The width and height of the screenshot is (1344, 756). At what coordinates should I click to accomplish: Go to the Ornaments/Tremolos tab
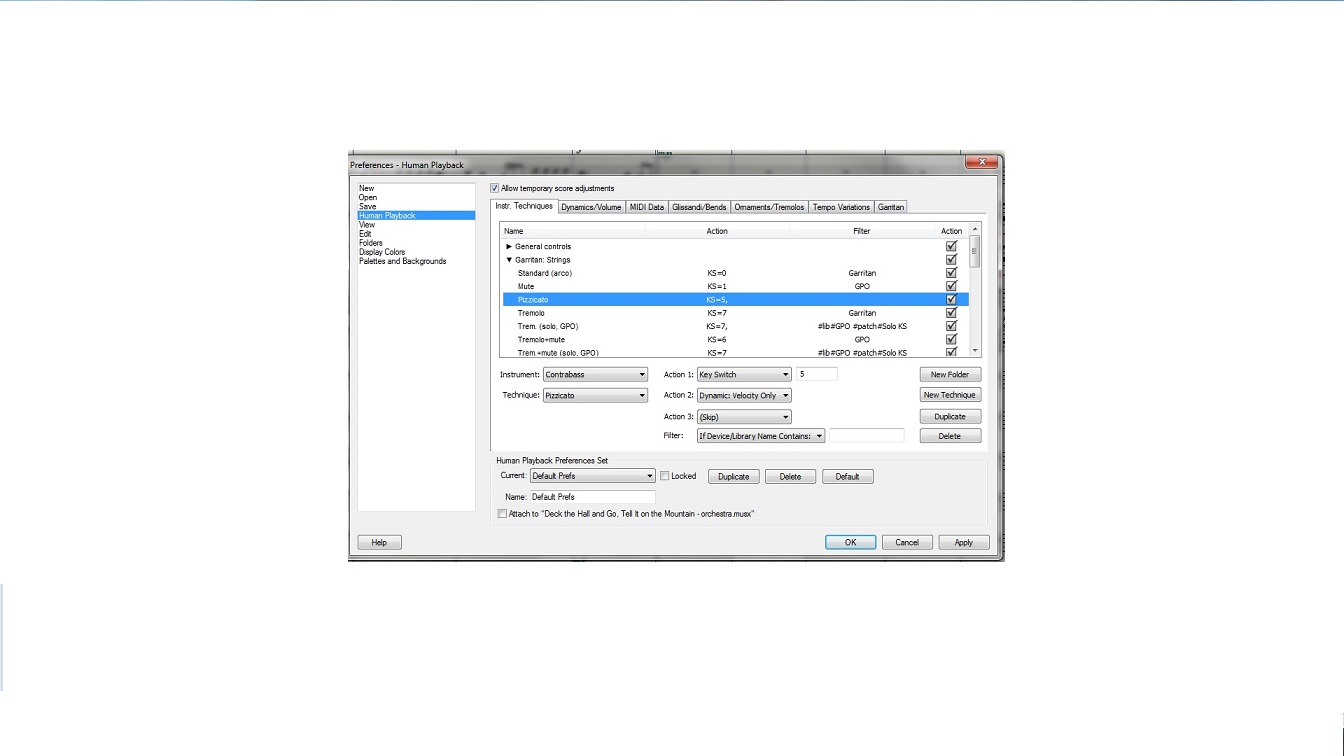(x=769, y=207)
